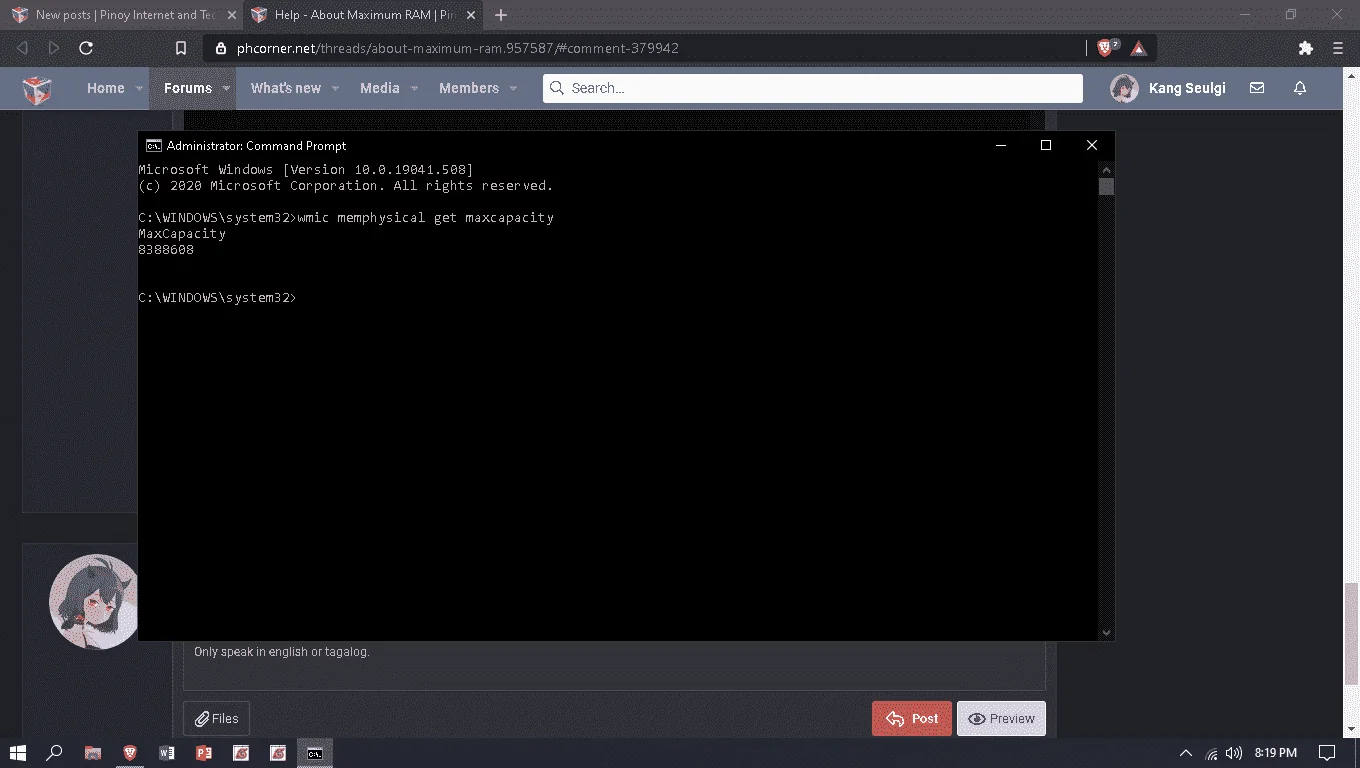Open the Action Center notifications icon
The image size is (1360, 768).
click(x=1326, y=753)
